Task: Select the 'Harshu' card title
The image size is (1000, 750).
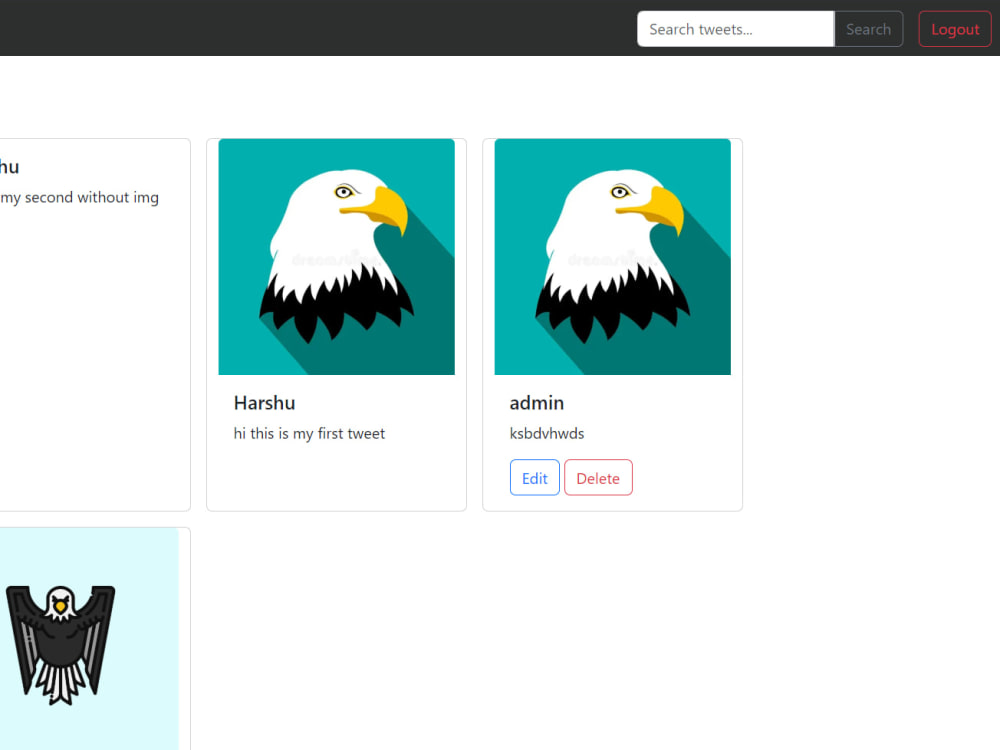Action: tap(265, 403)
